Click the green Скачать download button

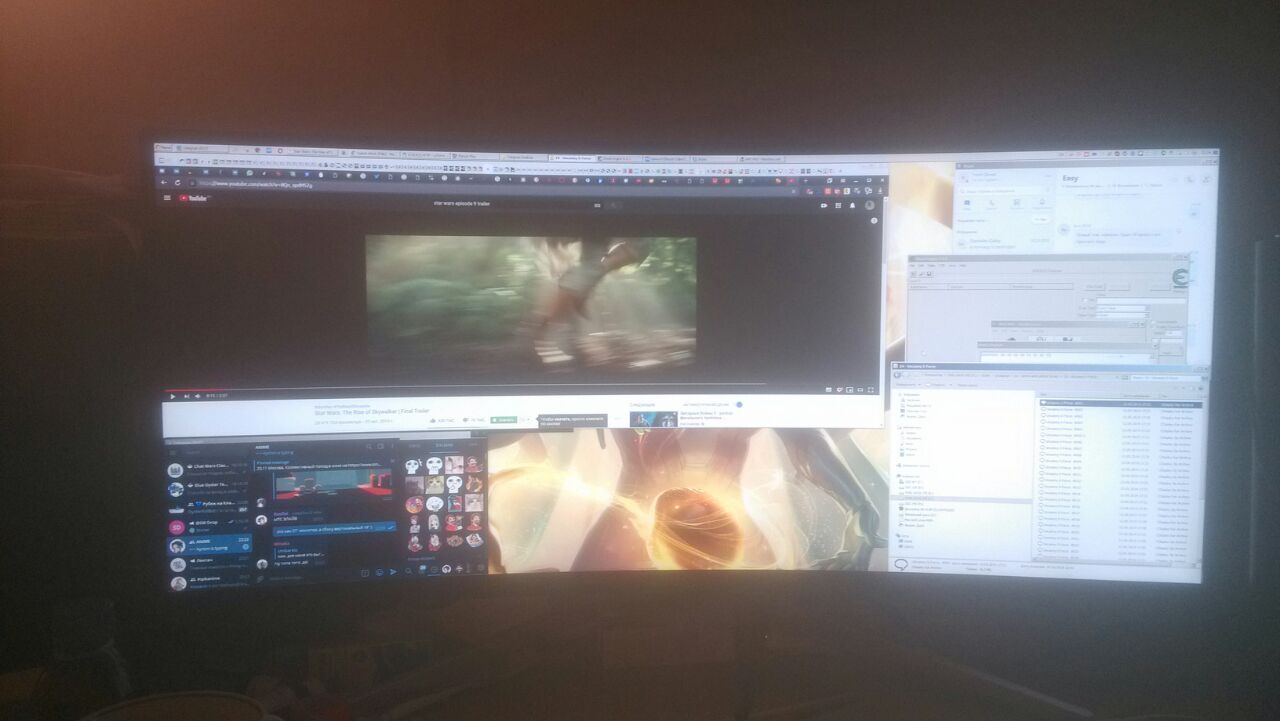coord(505,420)
